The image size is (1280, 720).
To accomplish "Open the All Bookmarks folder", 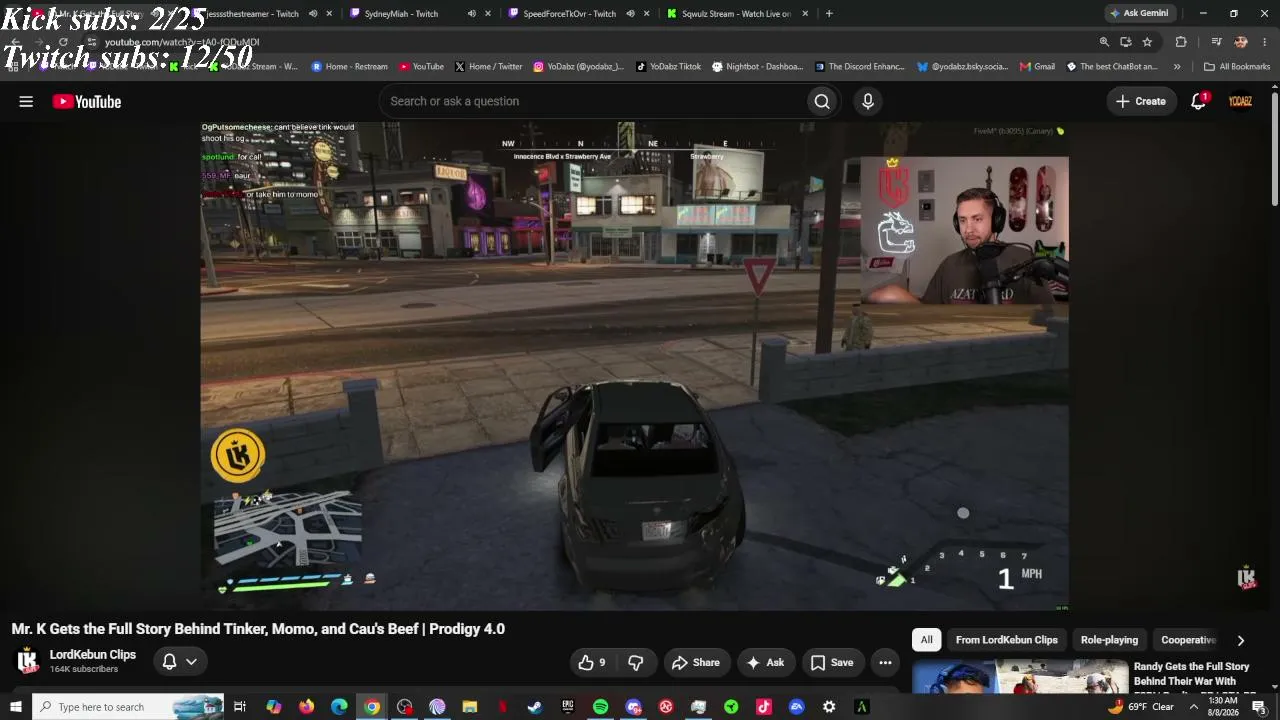I will point(1237,67).
